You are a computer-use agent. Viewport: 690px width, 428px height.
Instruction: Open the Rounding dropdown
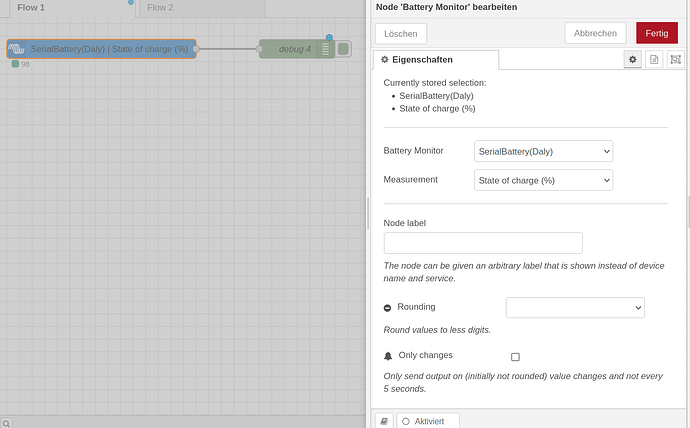point(575,307)
